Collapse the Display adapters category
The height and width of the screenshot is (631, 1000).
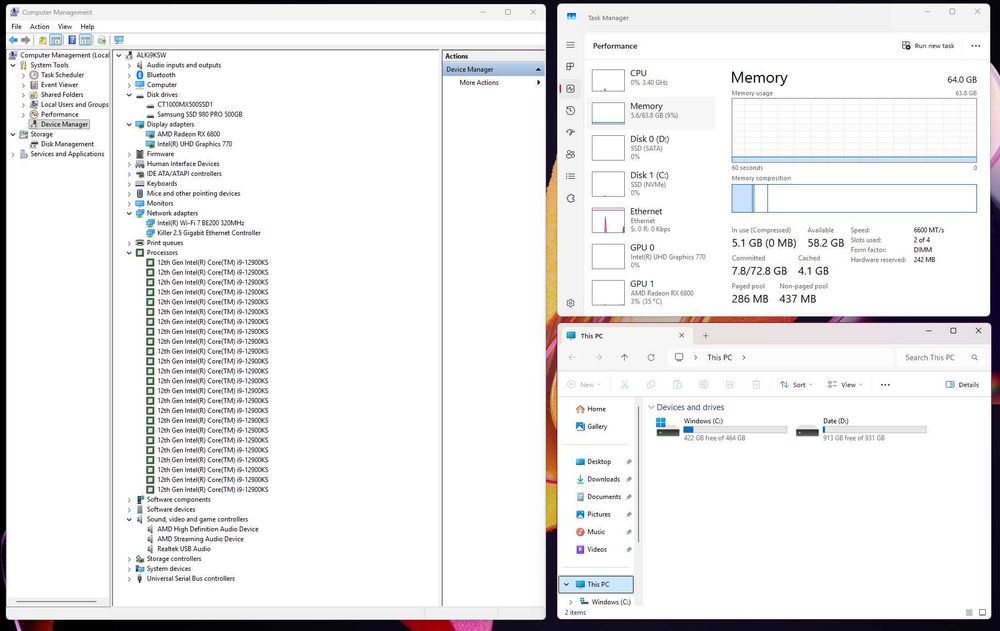129,124
